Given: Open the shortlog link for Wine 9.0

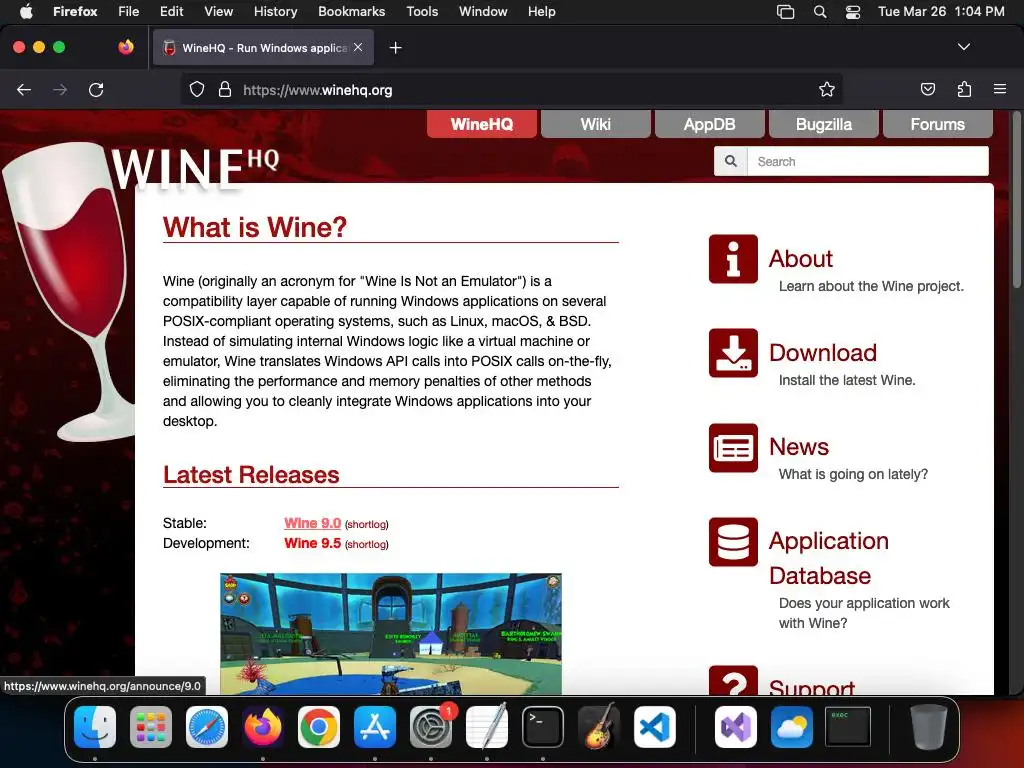Looking at the screenshot, I should pyautogui.click(x=366, y=524).
